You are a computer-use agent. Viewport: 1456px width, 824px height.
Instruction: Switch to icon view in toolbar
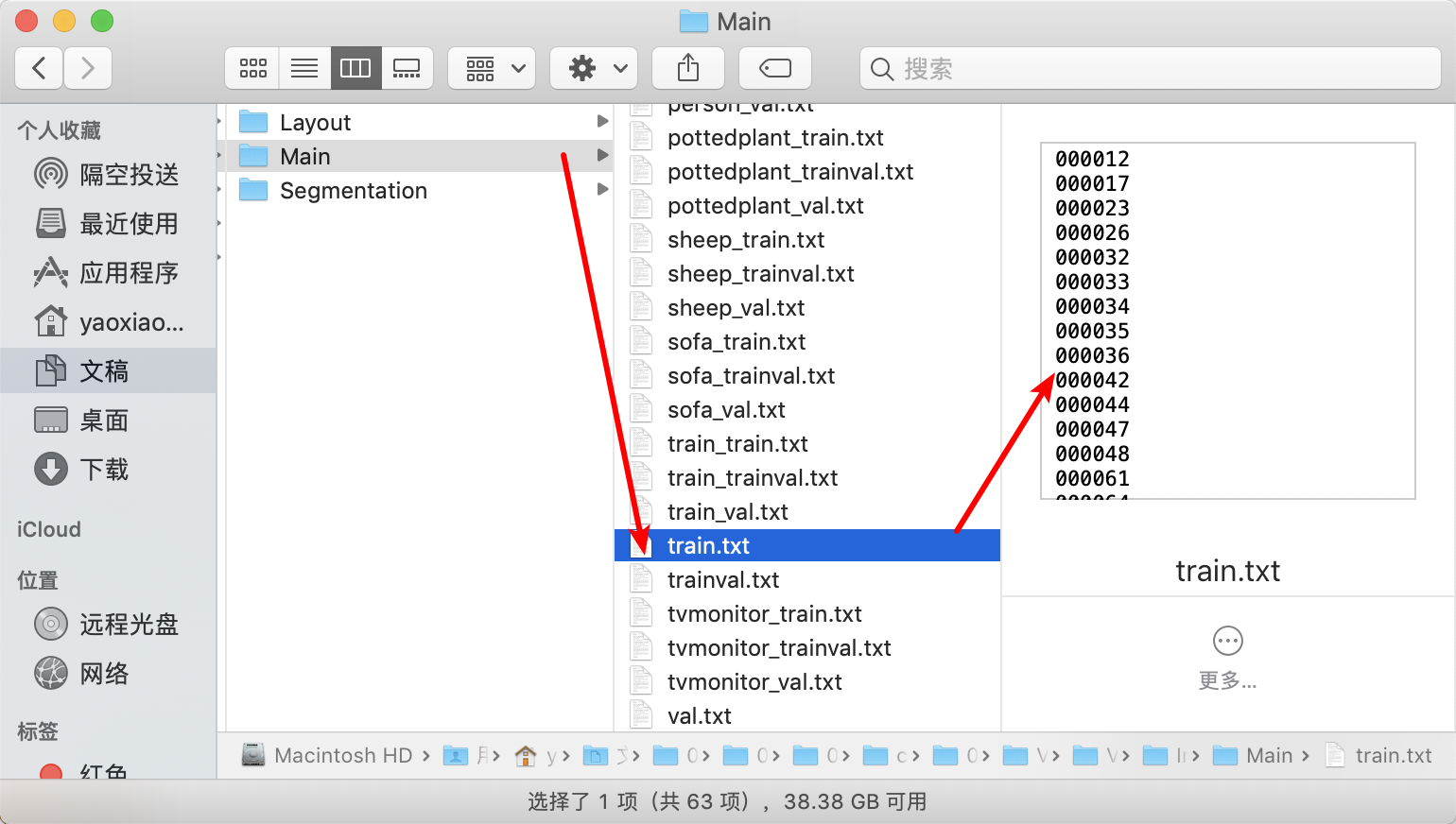point(252,68)
